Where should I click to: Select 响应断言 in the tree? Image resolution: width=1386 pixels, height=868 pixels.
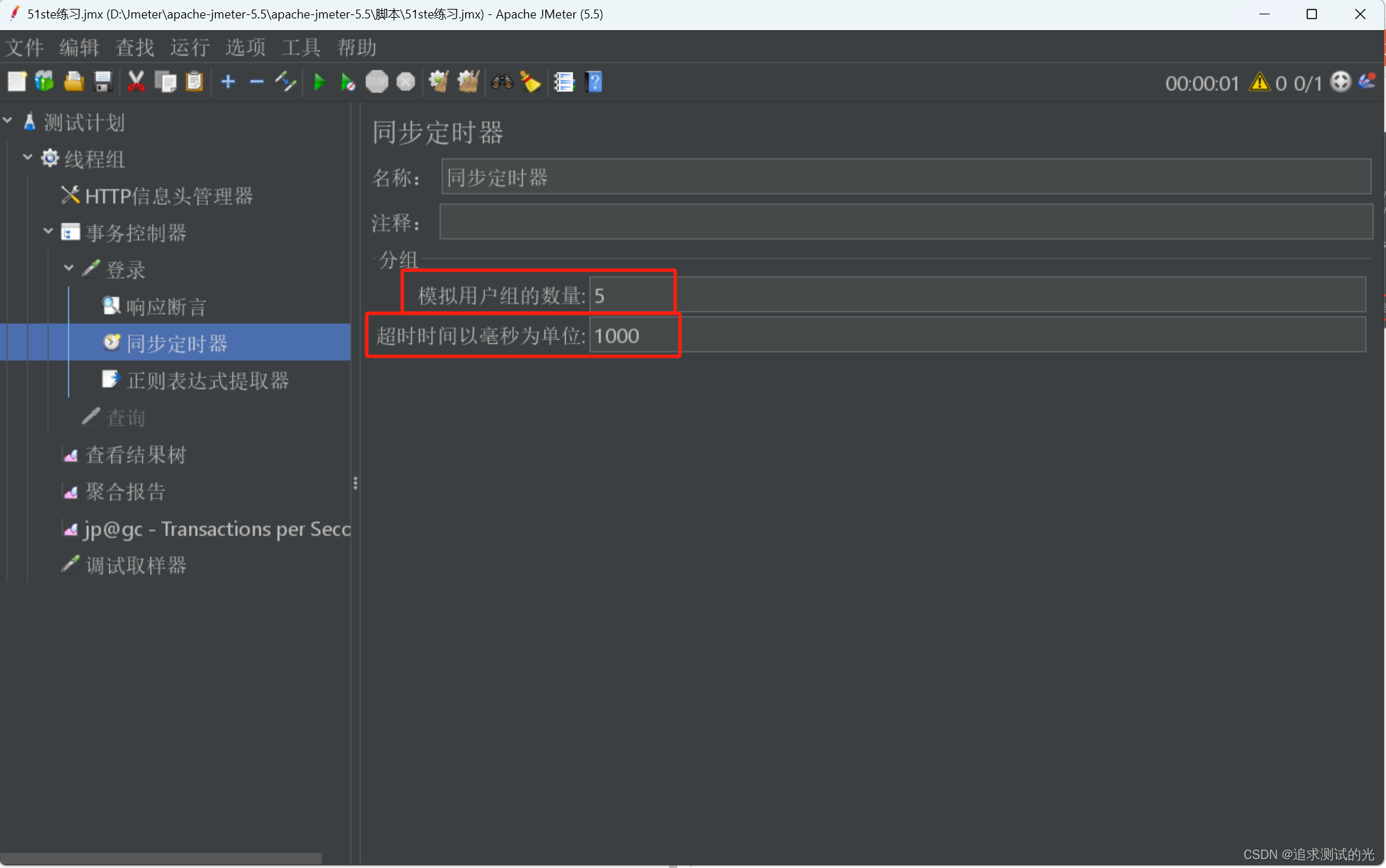pos(166,307)
